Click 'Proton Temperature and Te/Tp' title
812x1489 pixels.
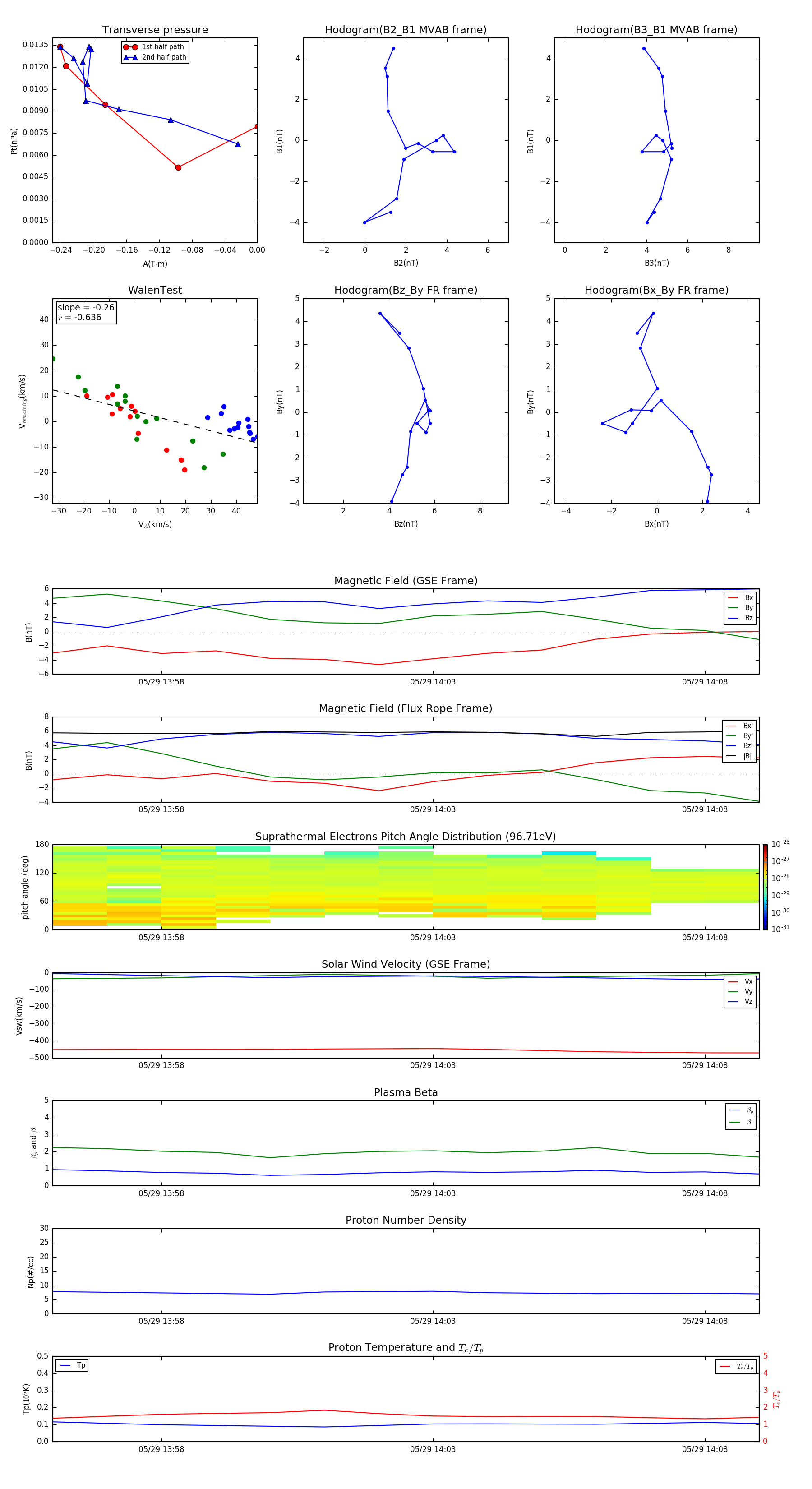[406, 1348]
